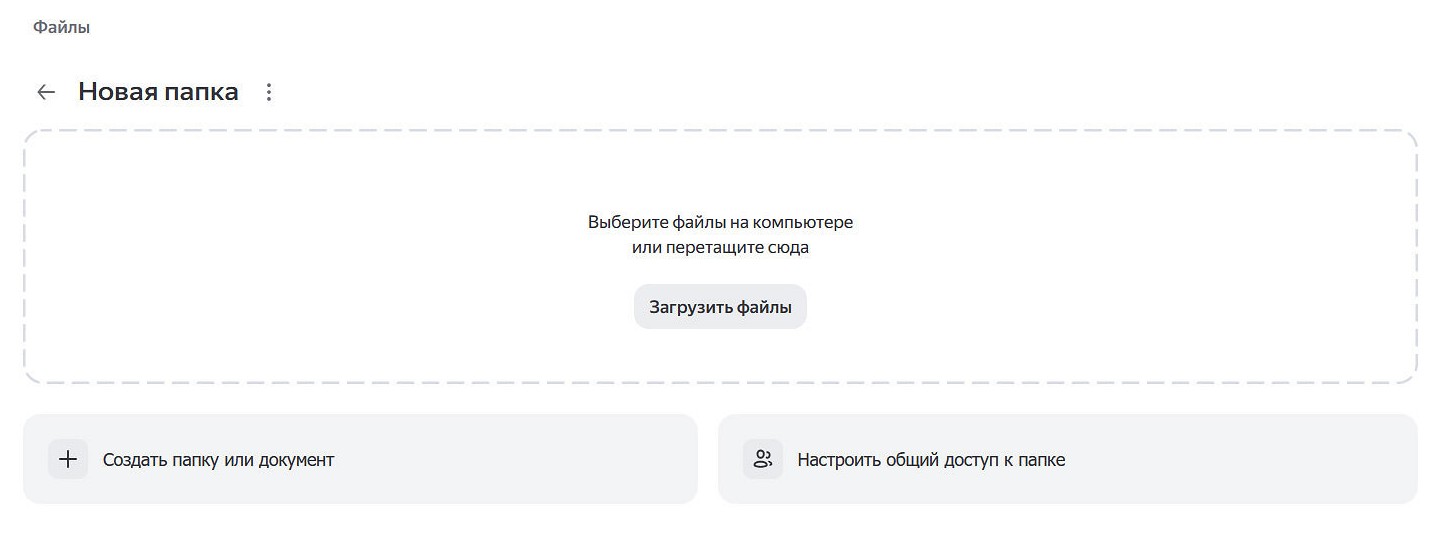Image resolution: width=1432 pixels, height=534 pixels.
Task: Click the back arrow next to Новая папка
Action: [x=46, y=92]
